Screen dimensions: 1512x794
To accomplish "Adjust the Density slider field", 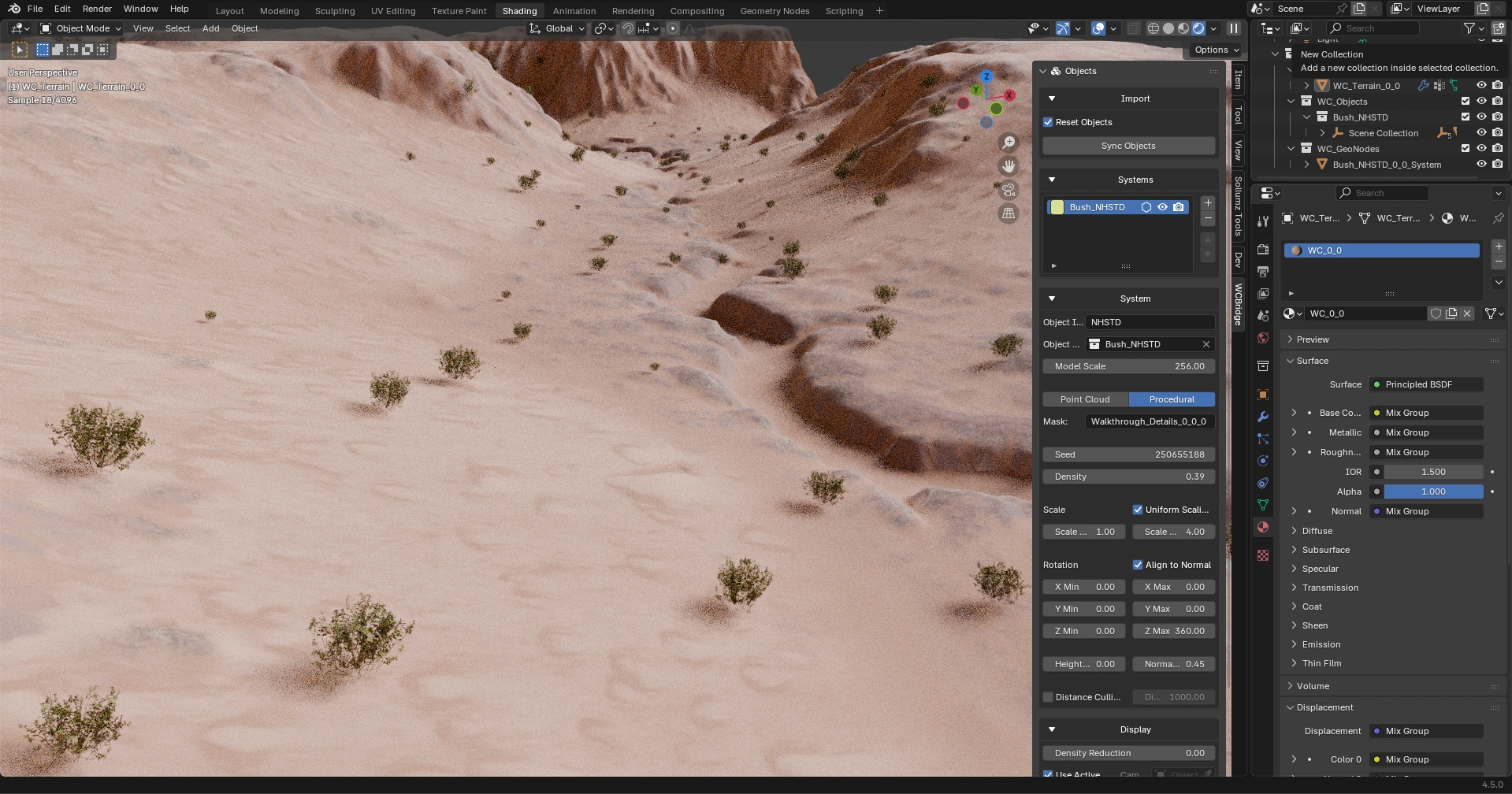I will click(1127, 477).
